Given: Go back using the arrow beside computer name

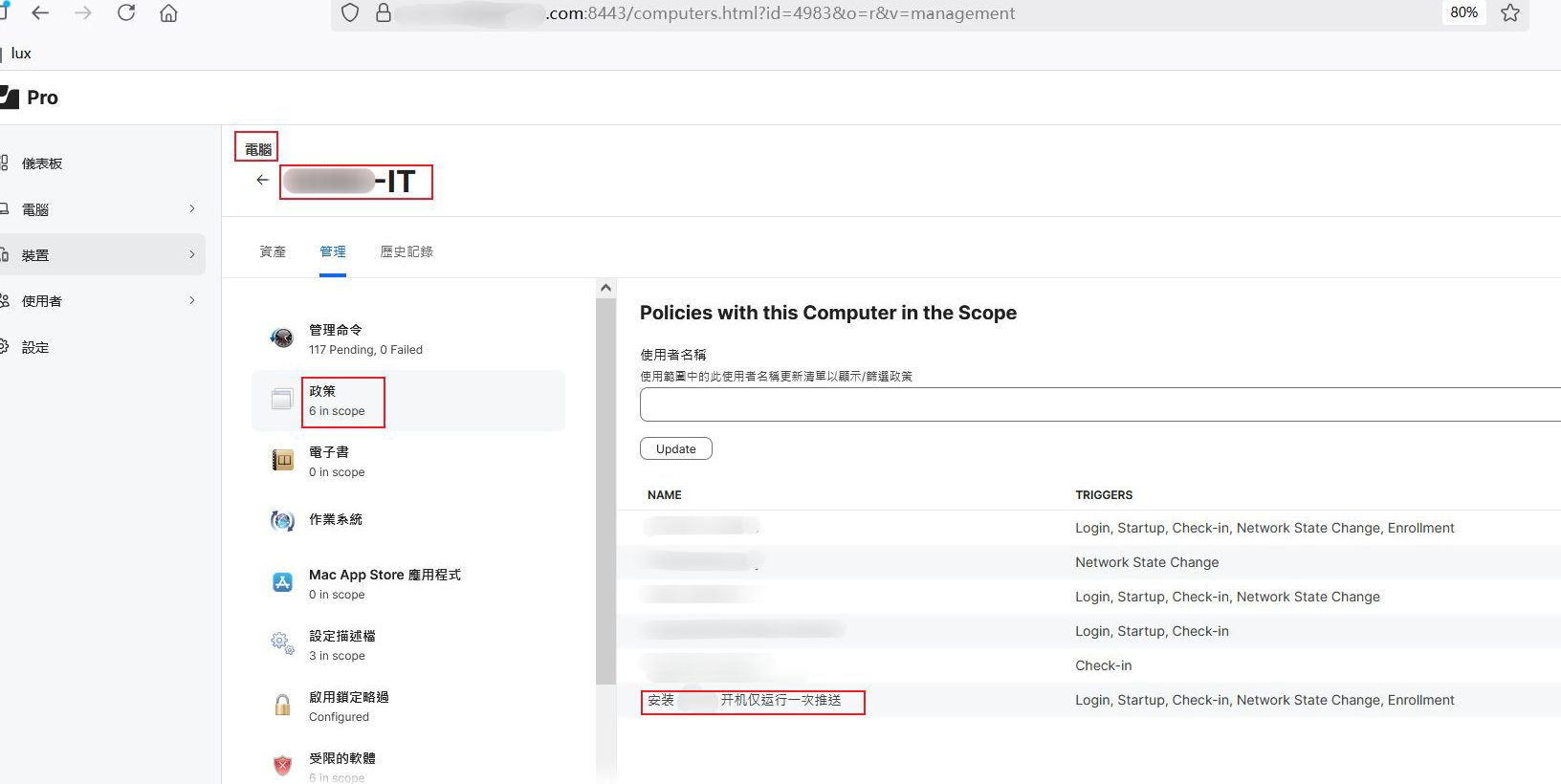Looking at the screenshot, I should (x=262, y=180).
